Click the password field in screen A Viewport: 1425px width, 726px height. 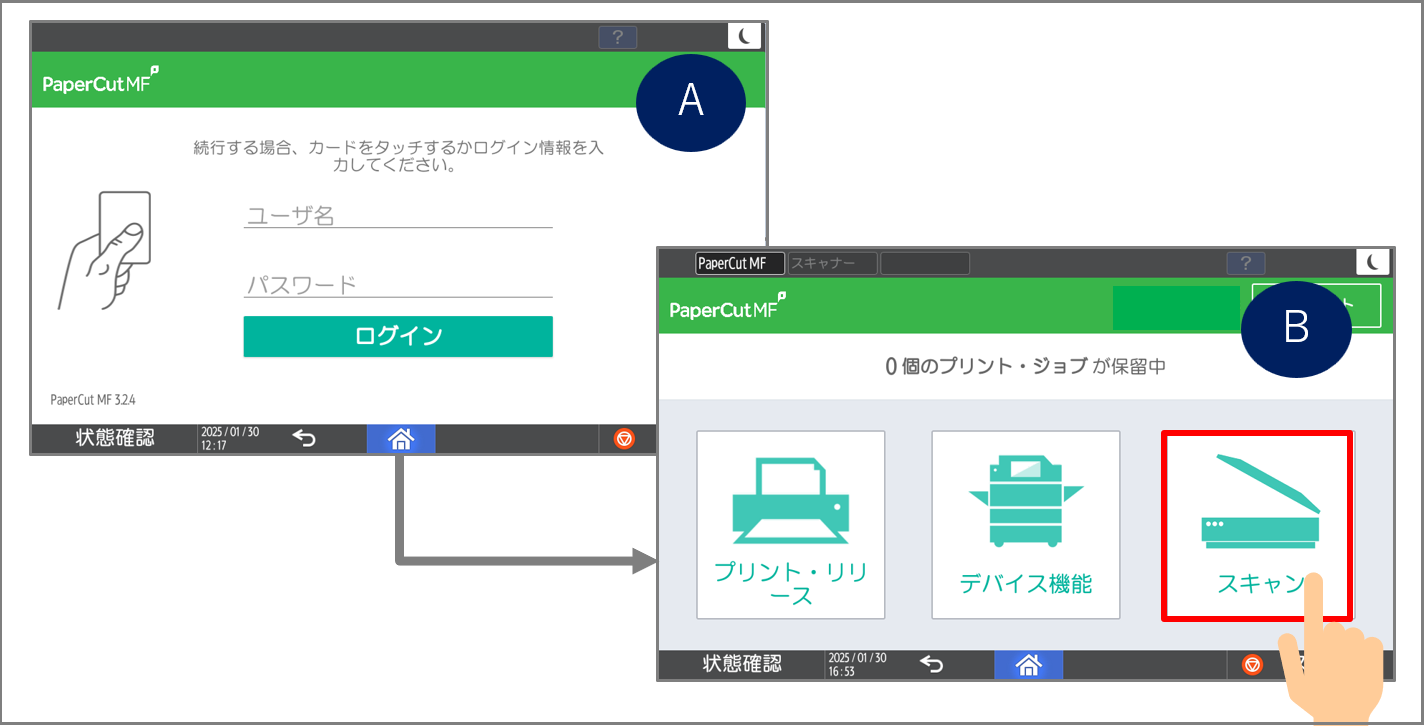pos(398,284)
